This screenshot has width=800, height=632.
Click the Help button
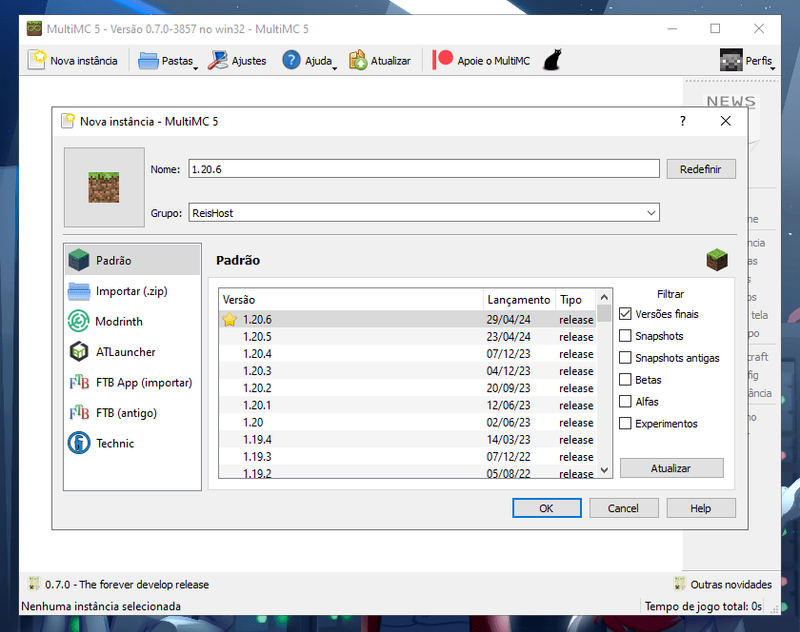pyautogui.click(x=701, y=508)
